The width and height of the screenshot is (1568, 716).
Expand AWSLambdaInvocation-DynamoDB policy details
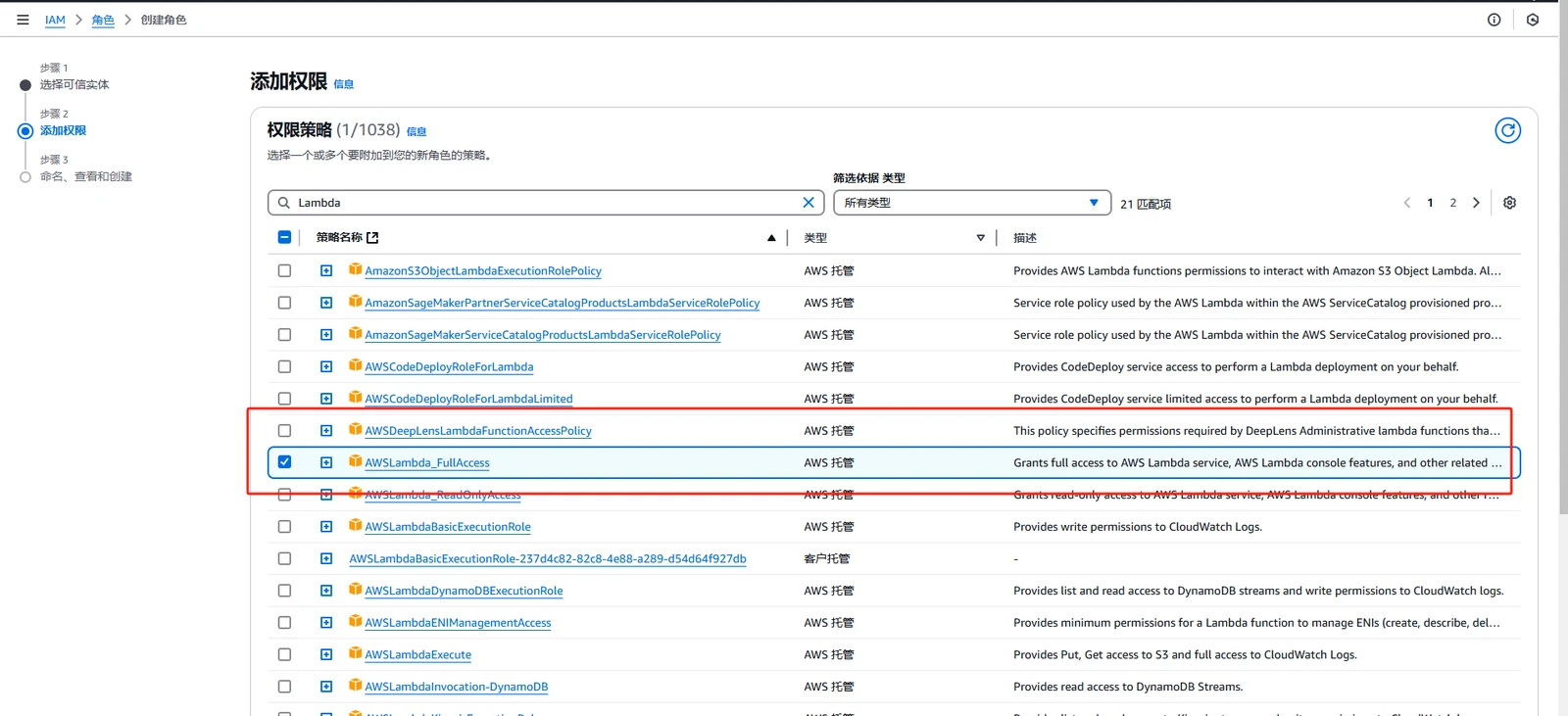point(326,687)
